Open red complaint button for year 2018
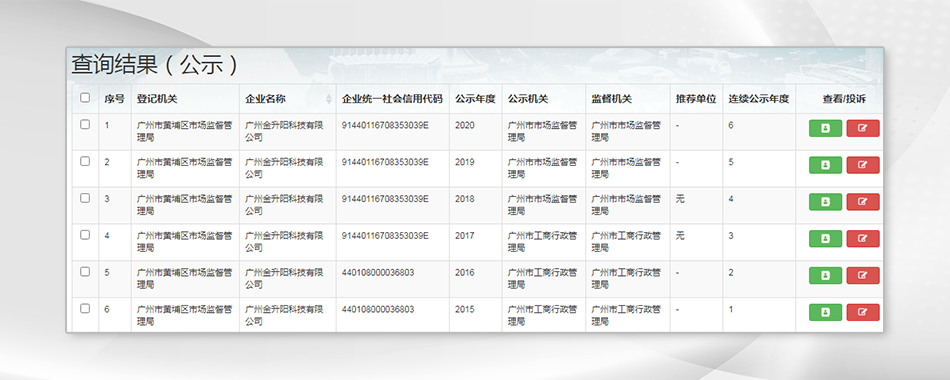Viewport: 950px width, 380px height. click(863, 202)
